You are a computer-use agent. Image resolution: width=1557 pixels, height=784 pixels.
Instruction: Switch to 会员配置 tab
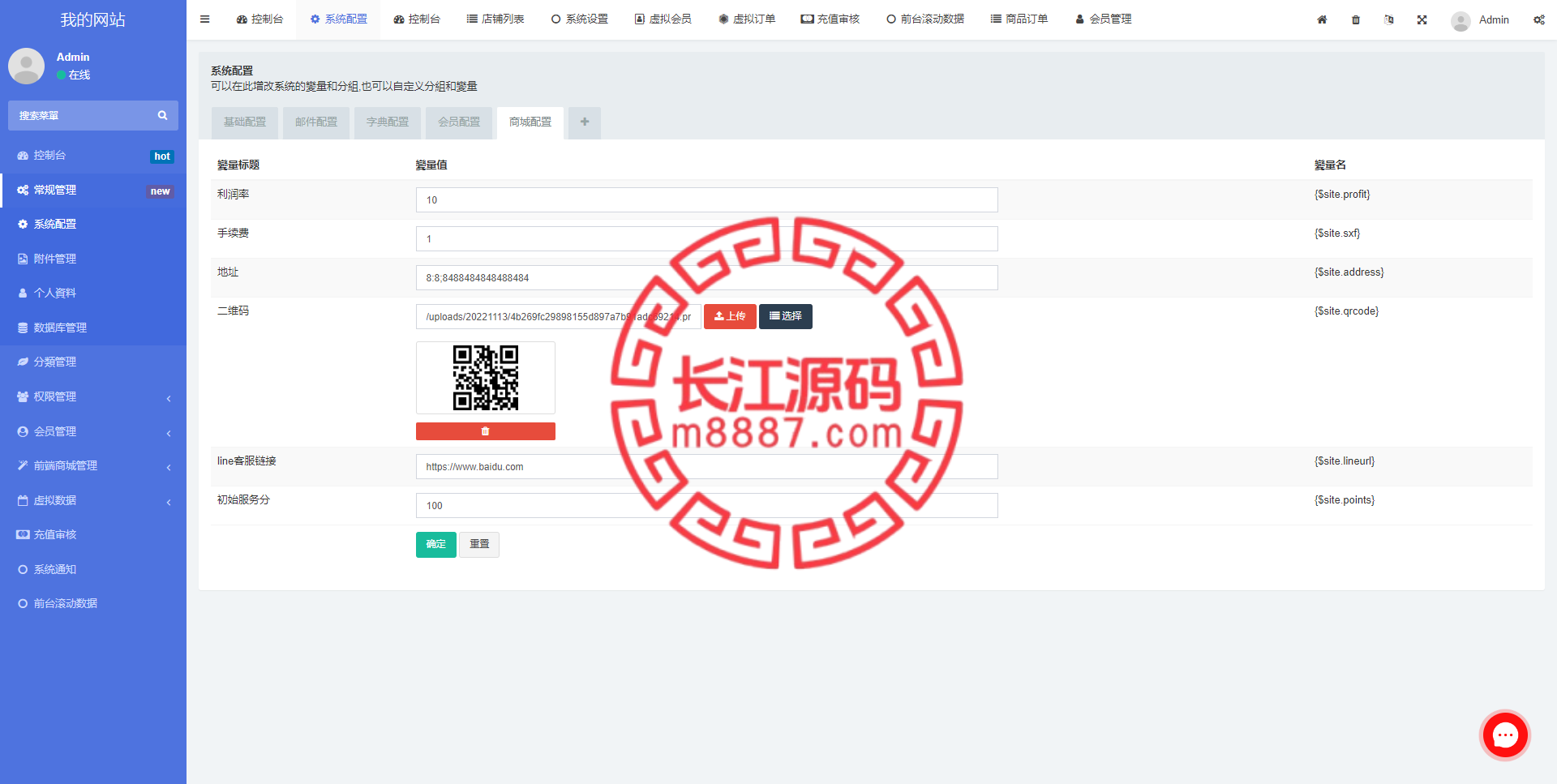tap(459, 122)
